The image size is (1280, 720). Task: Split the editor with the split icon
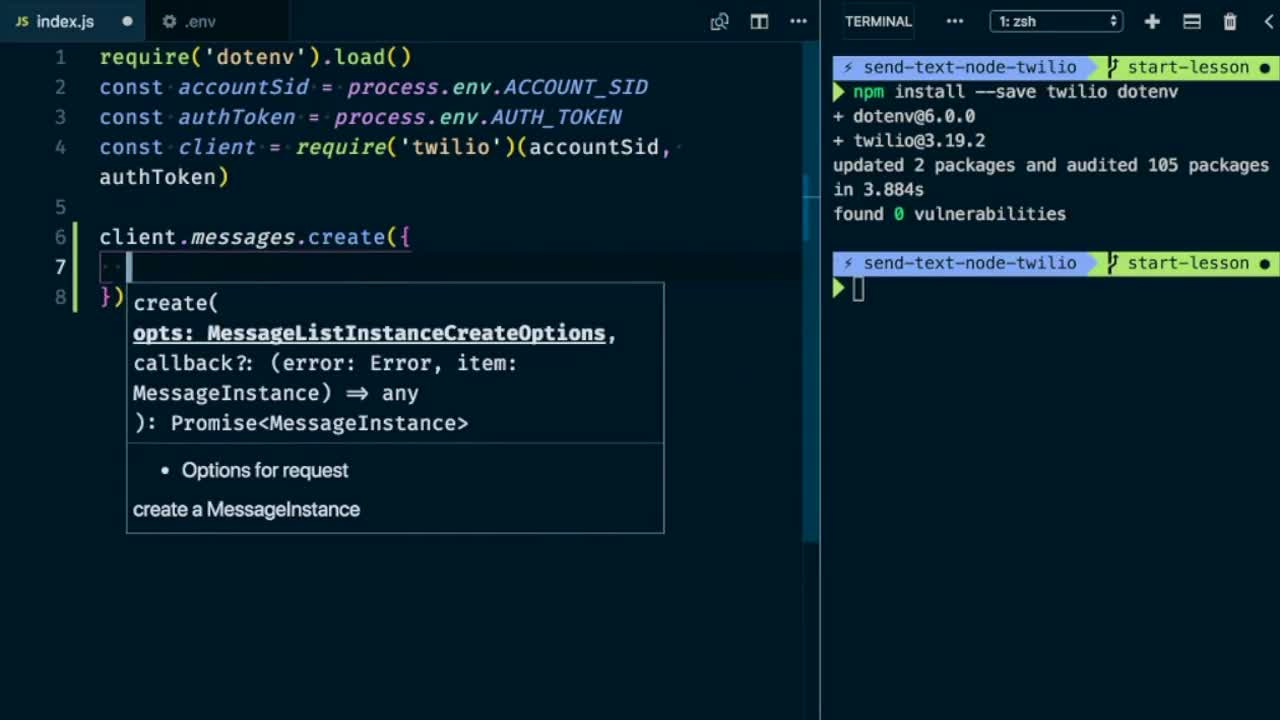(759, 21)
